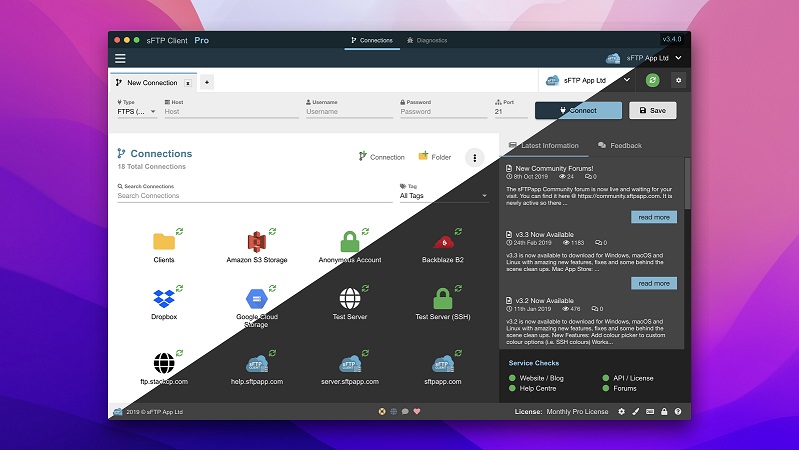Open the connection Type dropdown
The width and height of the screenshot is (799, 450).
pyautogui.click(x=137, y=111)
